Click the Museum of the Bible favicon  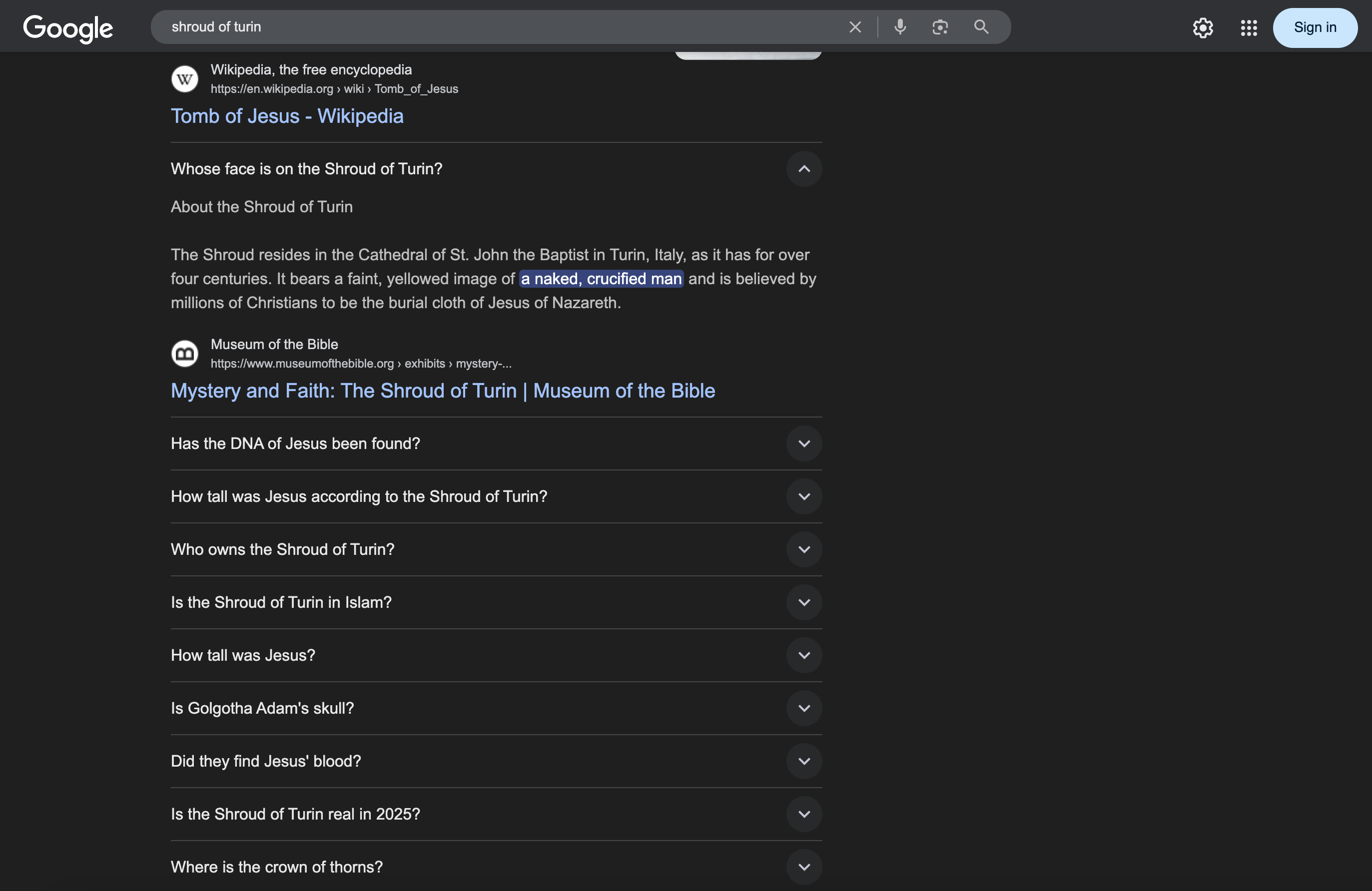tap(184, 353)
